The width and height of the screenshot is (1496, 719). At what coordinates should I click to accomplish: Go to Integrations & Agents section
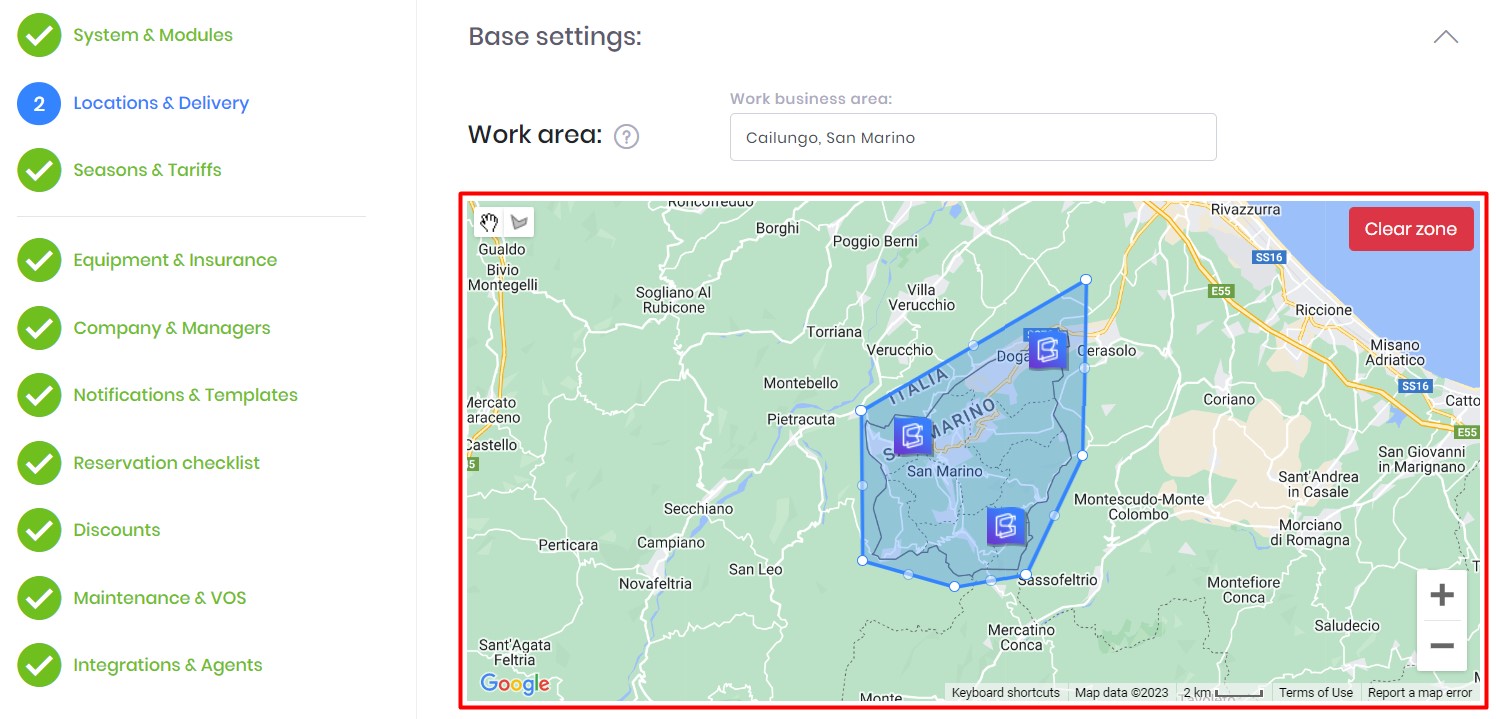coord(168,665)
